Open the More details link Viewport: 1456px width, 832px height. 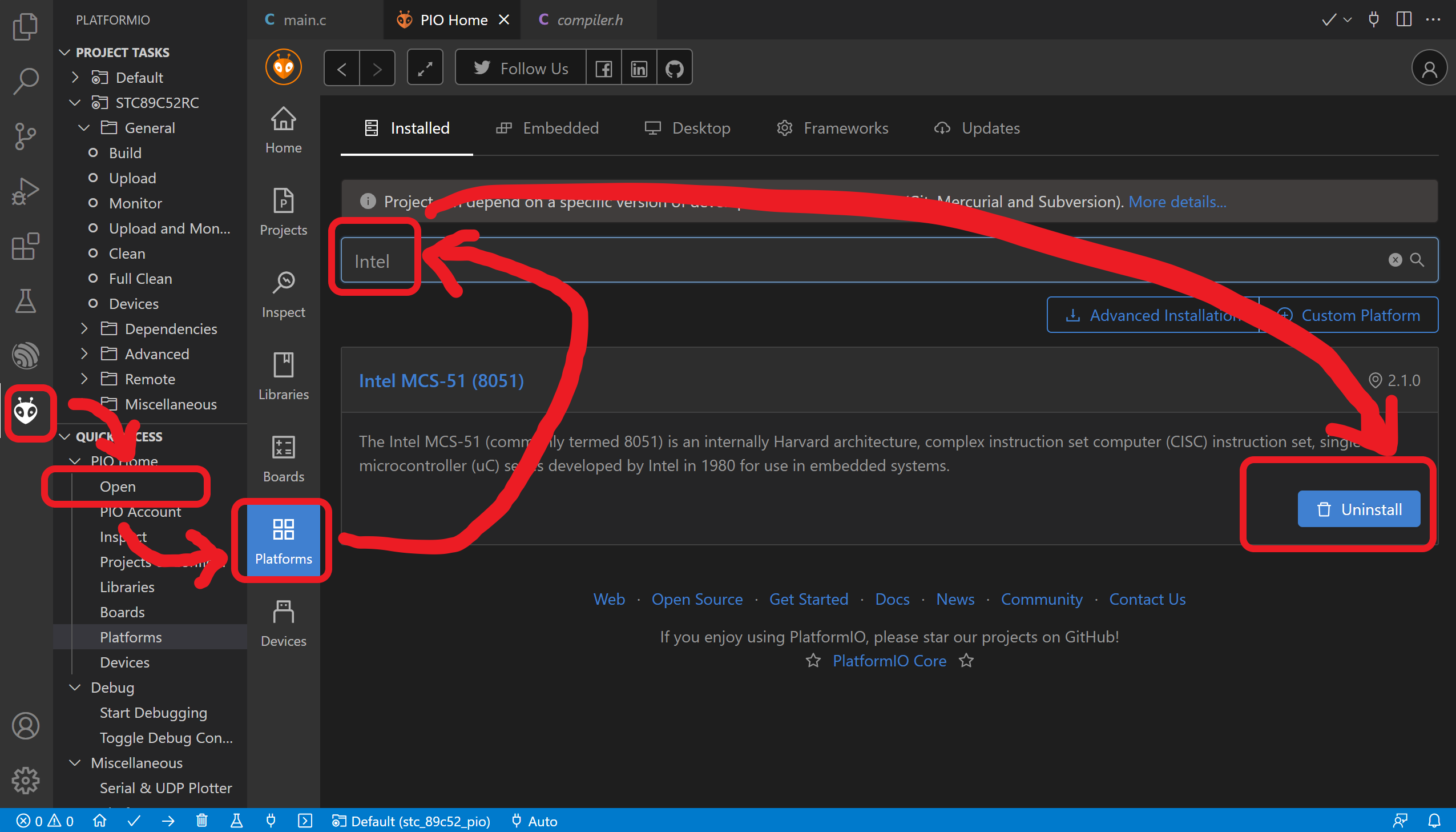(1177, 202)
